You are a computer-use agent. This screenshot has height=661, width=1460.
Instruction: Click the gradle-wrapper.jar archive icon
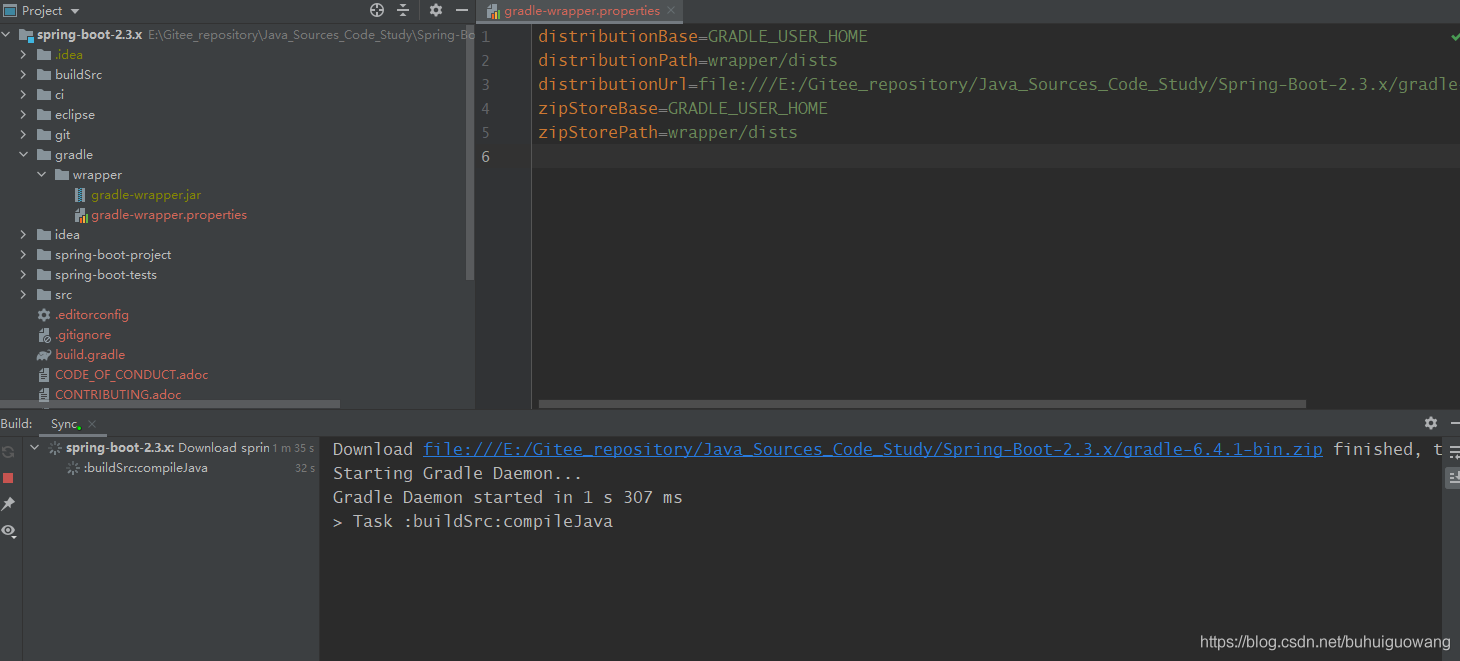tap(81, 195)
